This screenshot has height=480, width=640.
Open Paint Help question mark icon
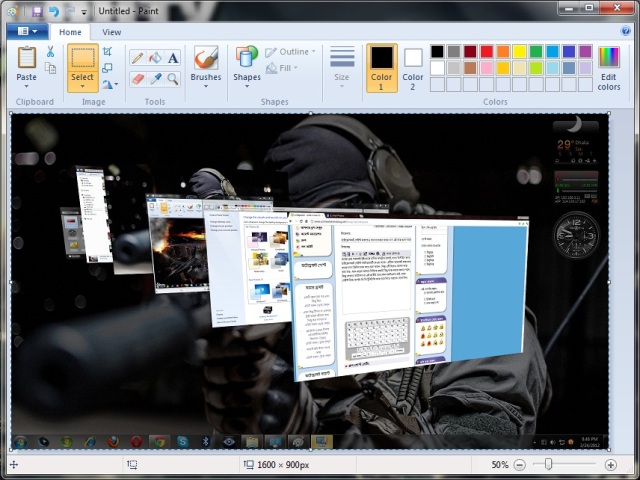(625, 31)
